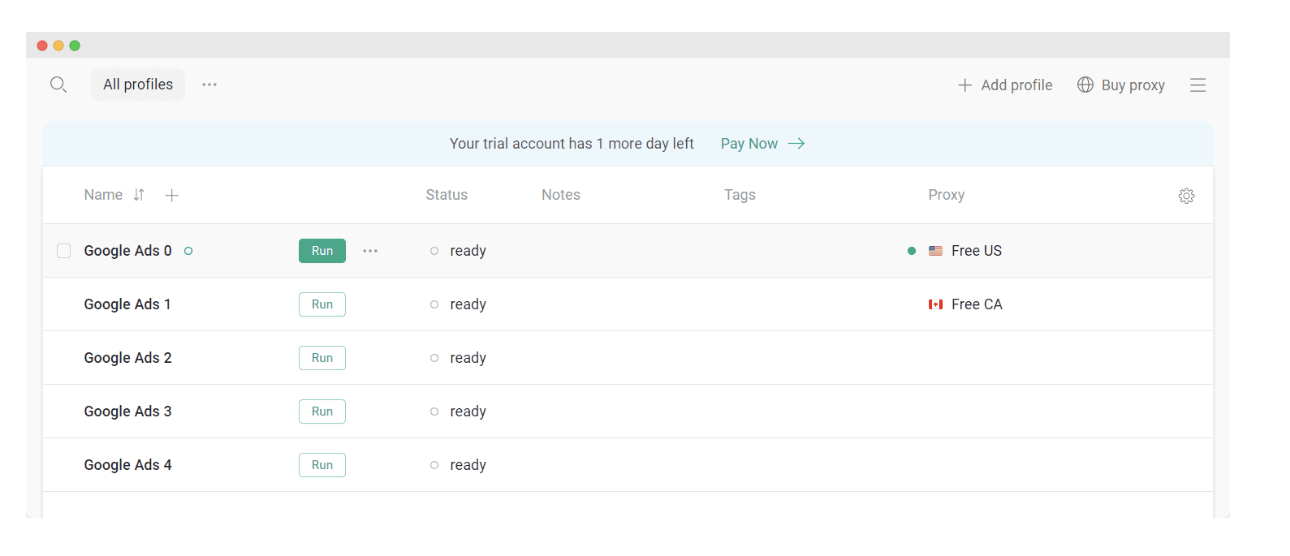Screen dimensions: 1290x556
Task: Check the Google Ads 0 checkbox
Action: (64, 251)
